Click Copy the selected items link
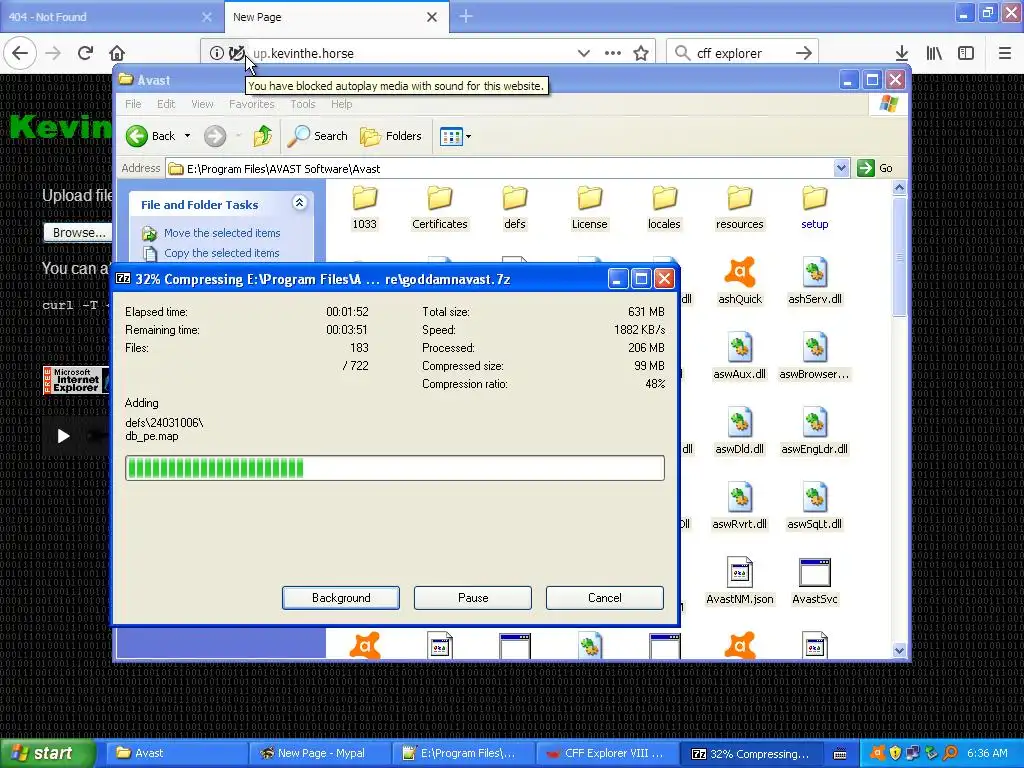The height and width of the screenshot is (768, 1024). point(221,253)
